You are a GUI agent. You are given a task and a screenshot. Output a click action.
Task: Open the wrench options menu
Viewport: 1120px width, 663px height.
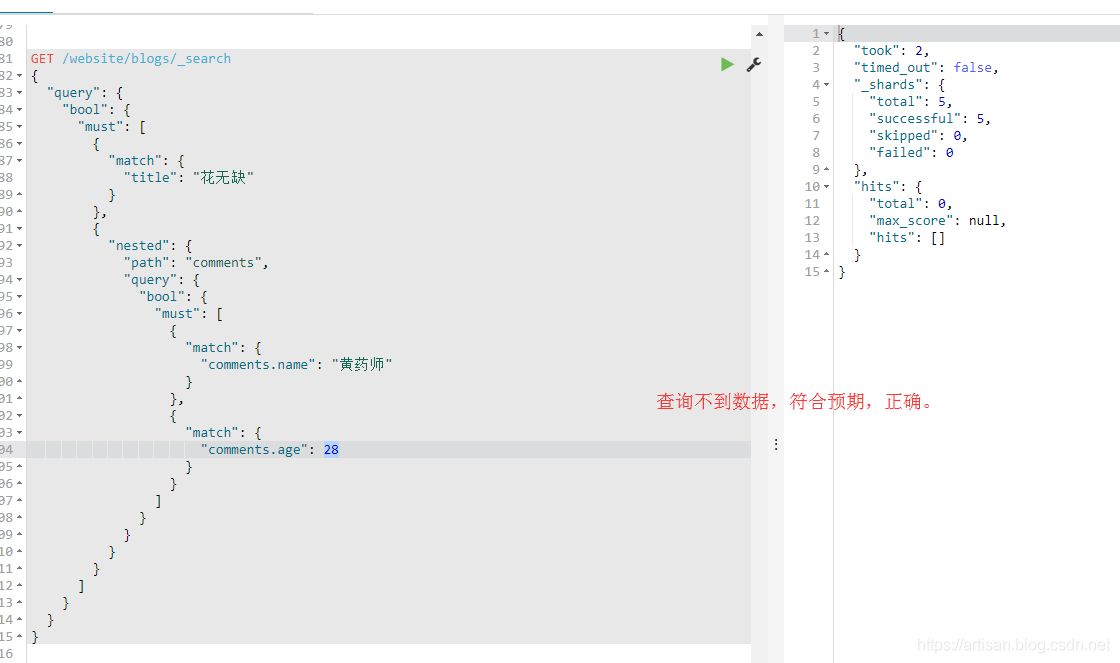pyautogui.click(x=754, y=64)
